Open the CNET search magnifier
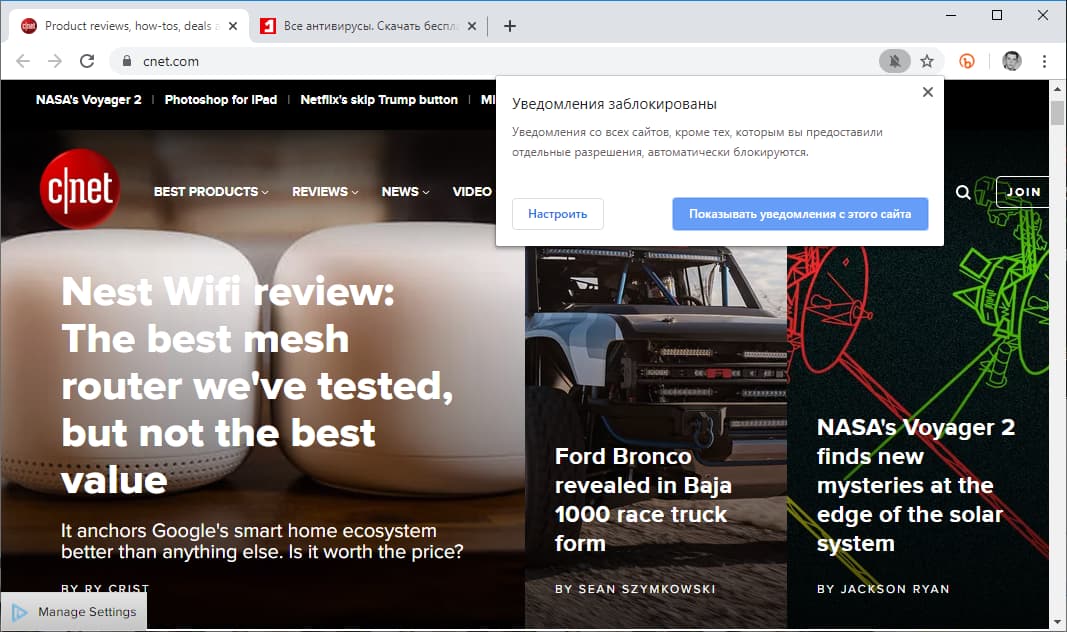The image size is (1067, 632). point(963,192)
